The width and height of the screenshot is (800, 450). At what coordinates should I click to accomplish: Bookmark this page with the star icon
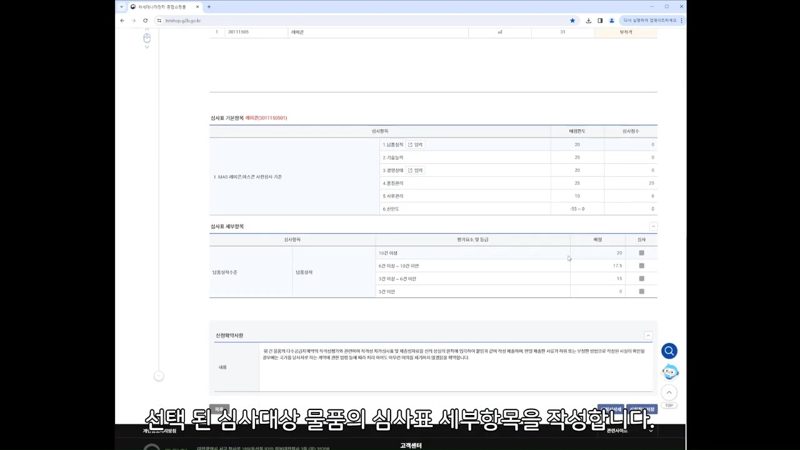[x=572, y=21]
